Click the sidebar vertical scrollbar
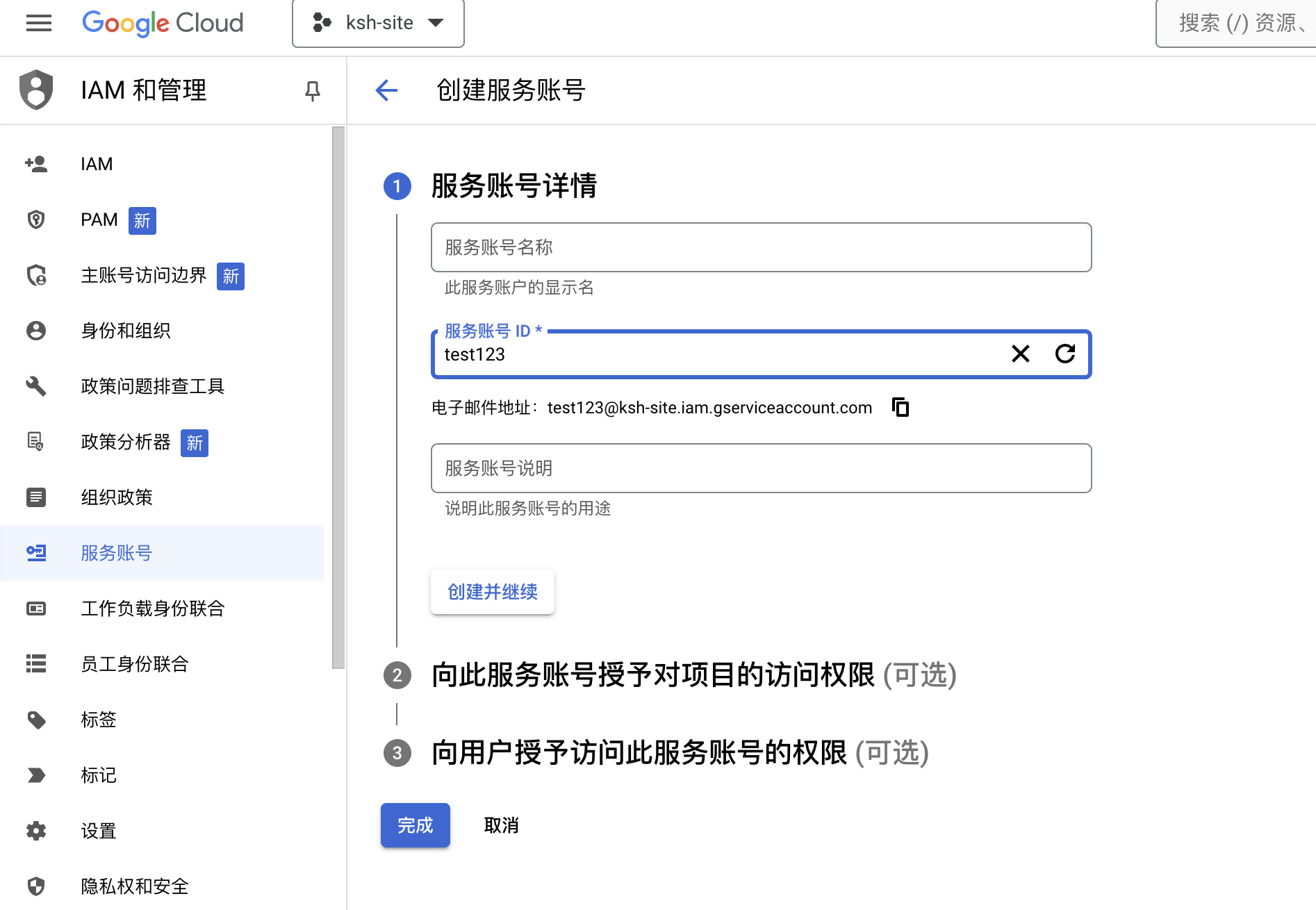 338,397
